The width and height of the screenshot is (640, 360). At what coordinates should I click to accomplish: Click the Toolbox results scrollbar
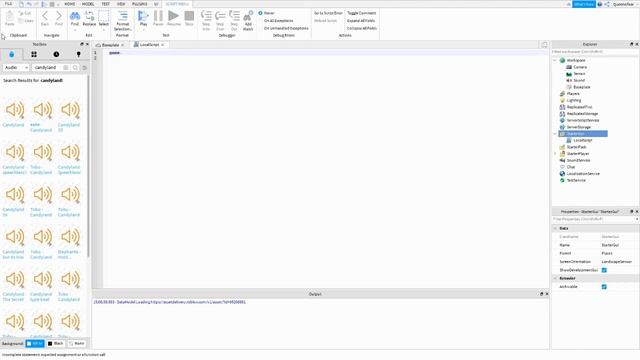pyautogui.click(x=88, y=166)
